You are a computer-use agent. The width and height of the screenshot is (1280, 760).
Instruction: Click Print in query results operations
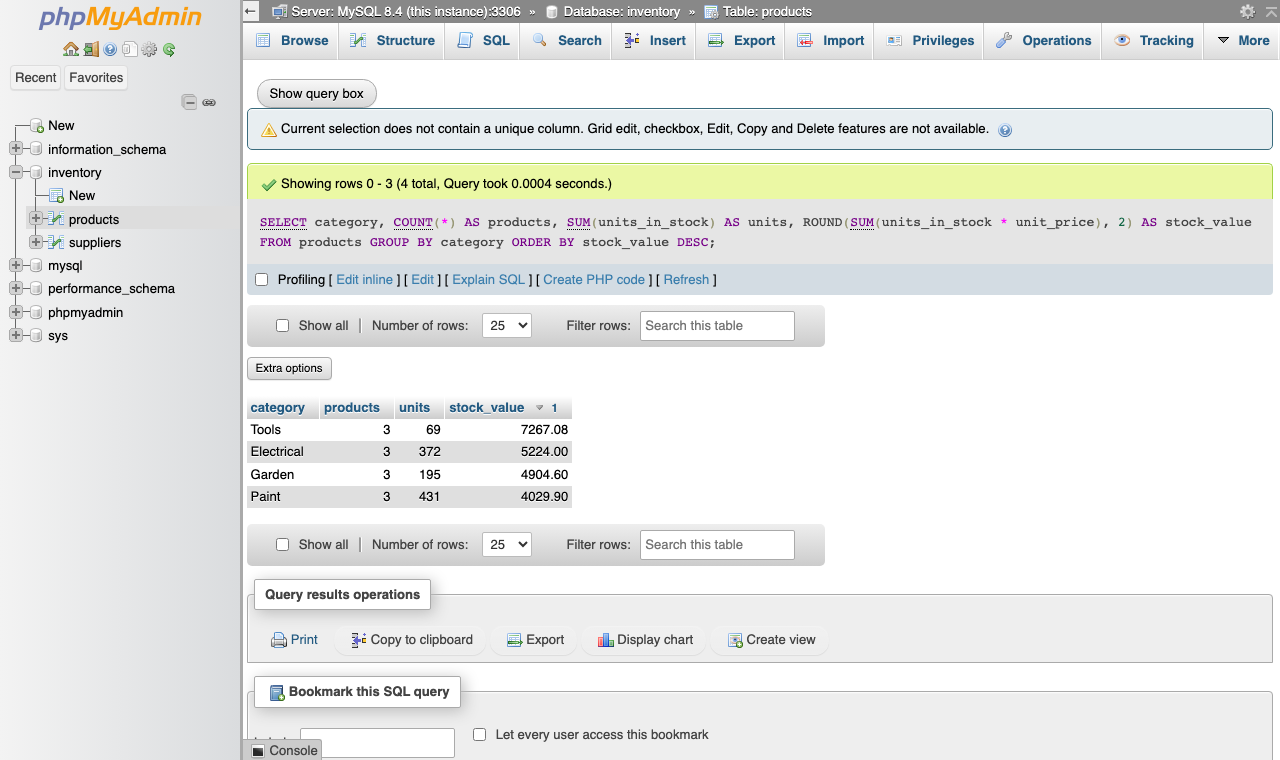pos(294,640)
